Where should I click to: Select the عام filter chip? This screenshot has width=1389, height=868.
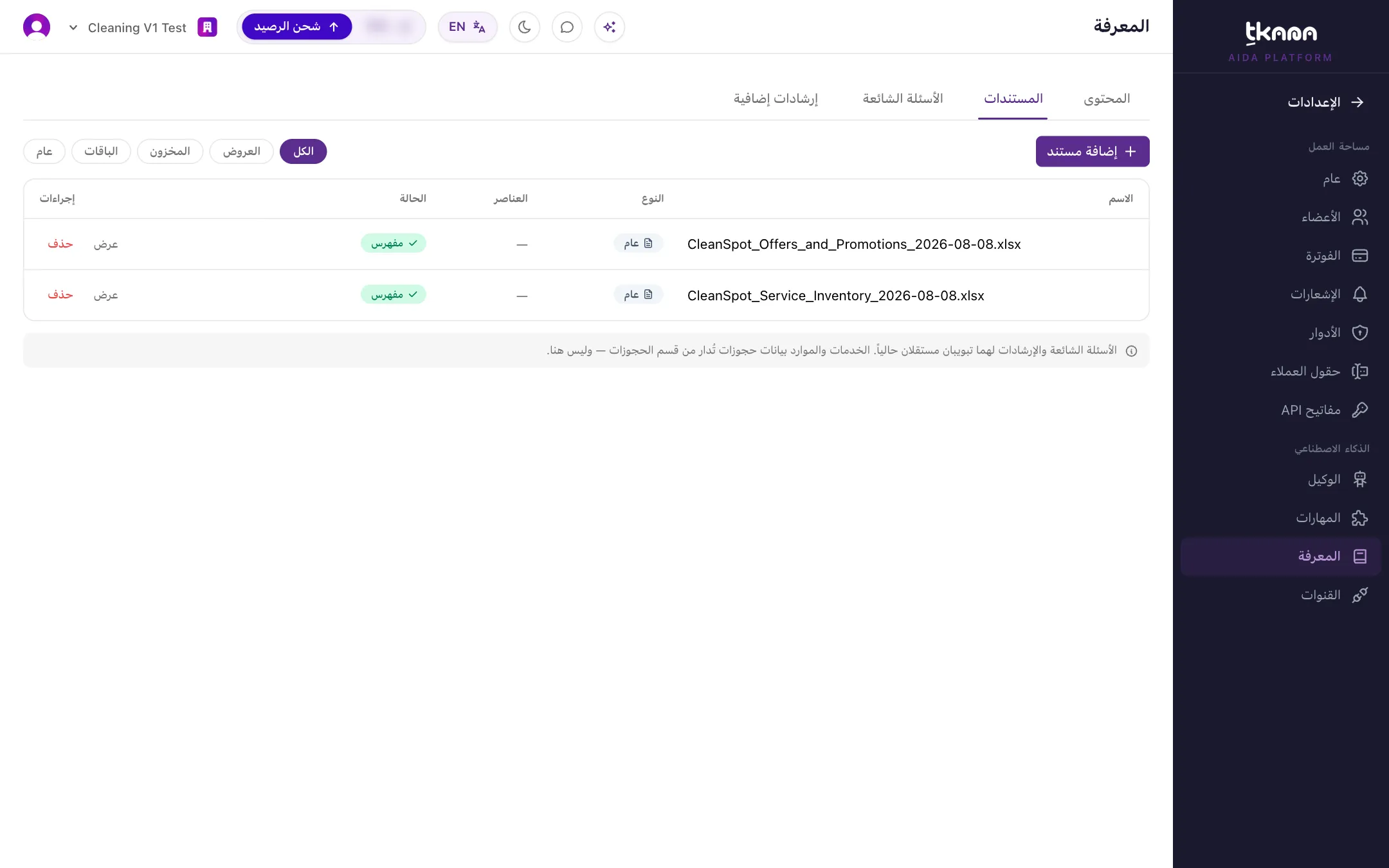(x=44, y=152)
